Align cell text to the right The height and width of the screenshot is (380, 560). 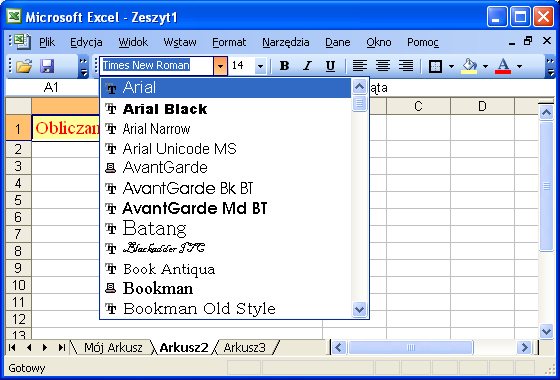tap(406, 66)
